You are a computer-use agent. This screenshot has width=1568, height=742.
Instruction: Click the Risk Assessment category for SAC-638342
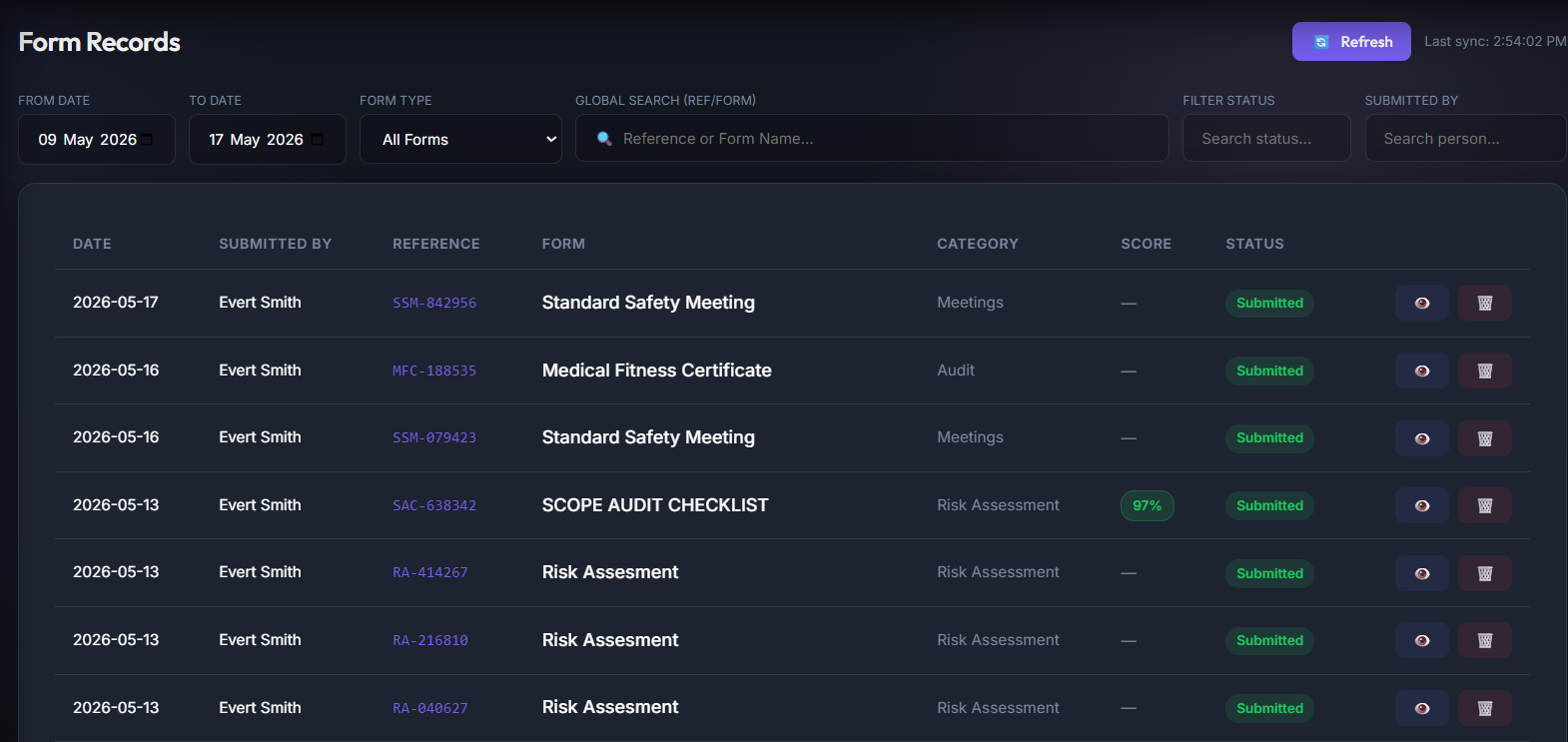[998, 505]
